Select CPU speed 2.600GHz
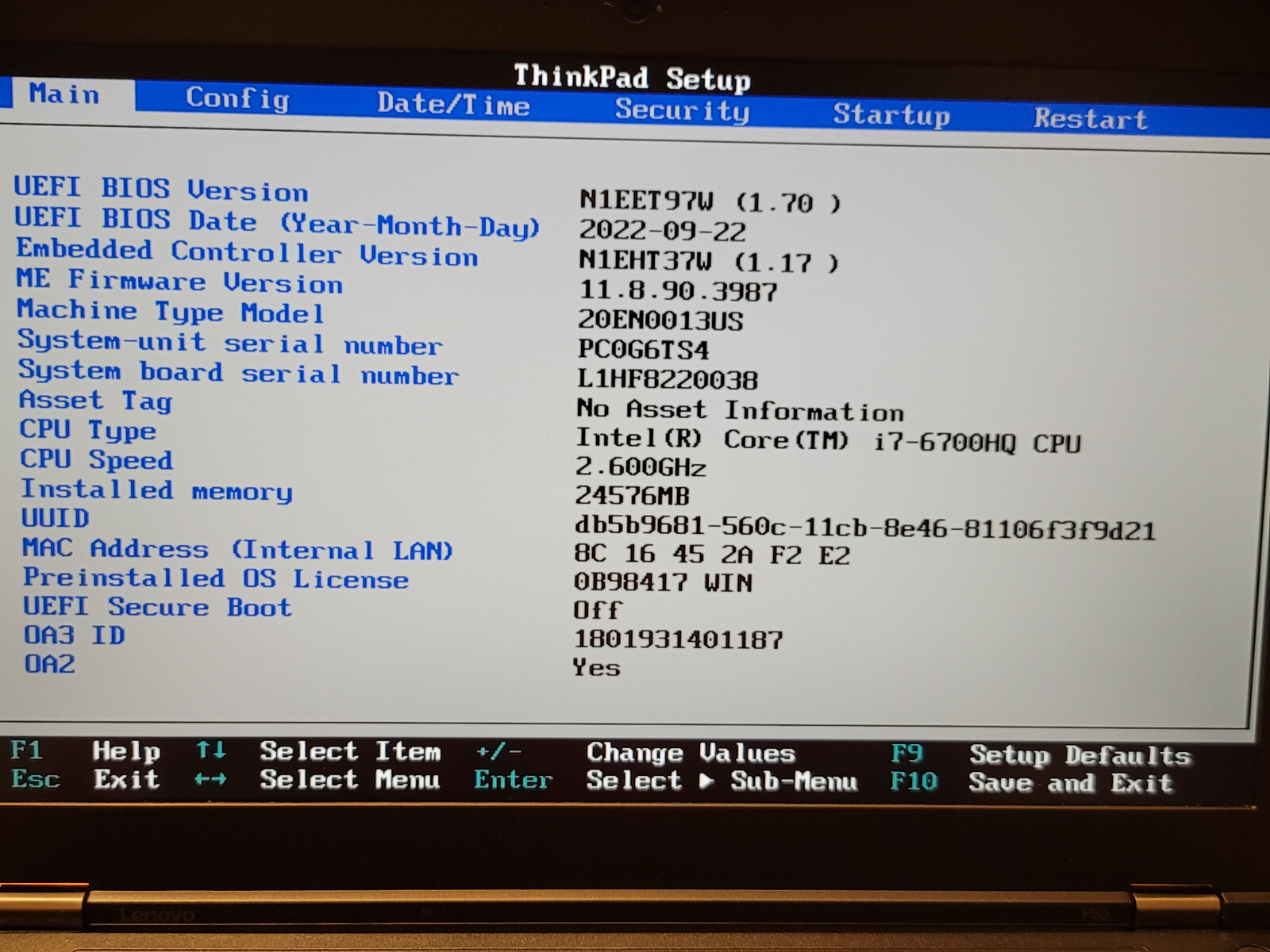Screen dimensions: 1270x952 [x=641, y=466]
